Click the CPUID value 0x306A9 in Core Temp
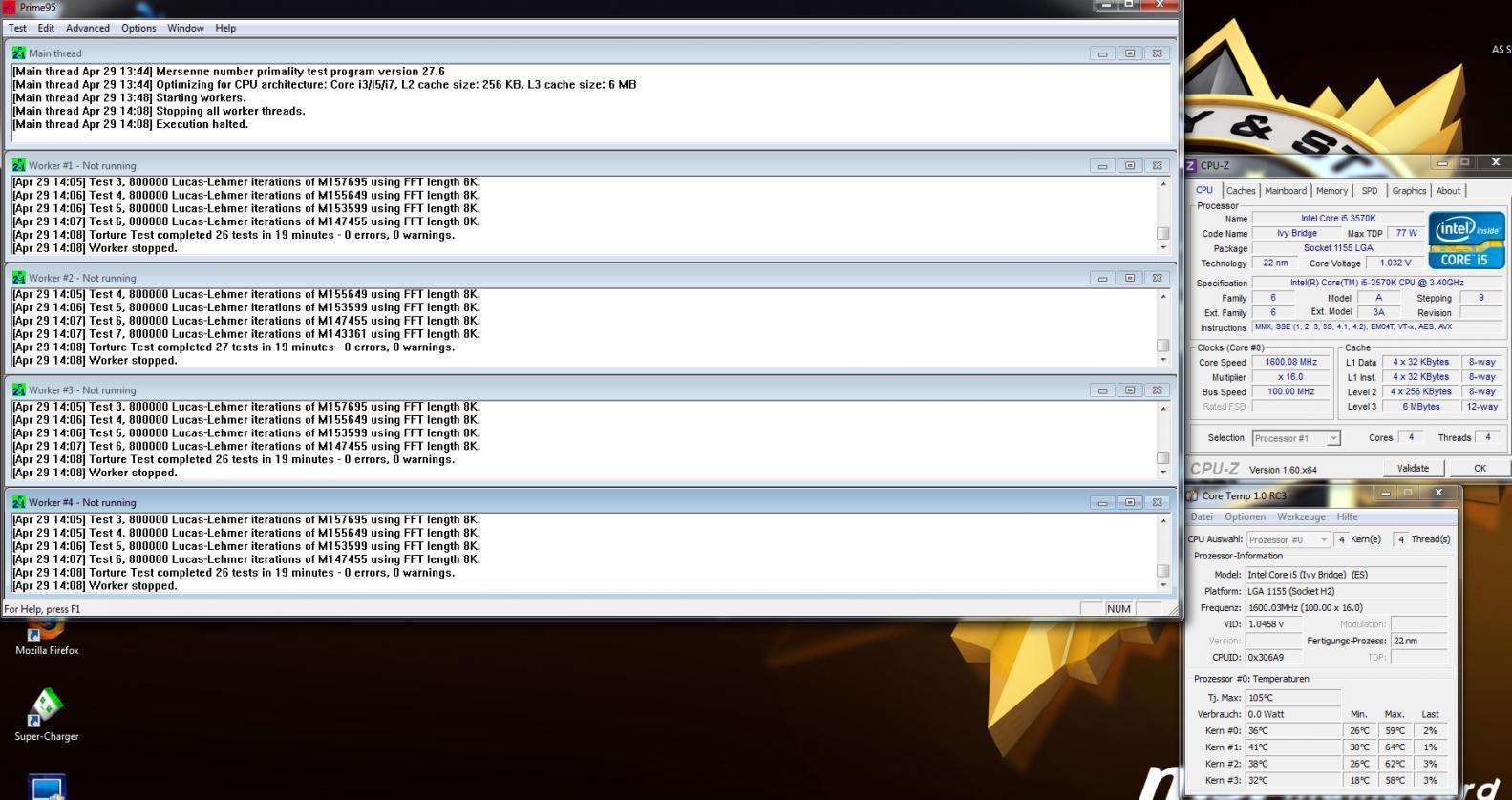1512x800 pixels. click(x=1273, y=657)
